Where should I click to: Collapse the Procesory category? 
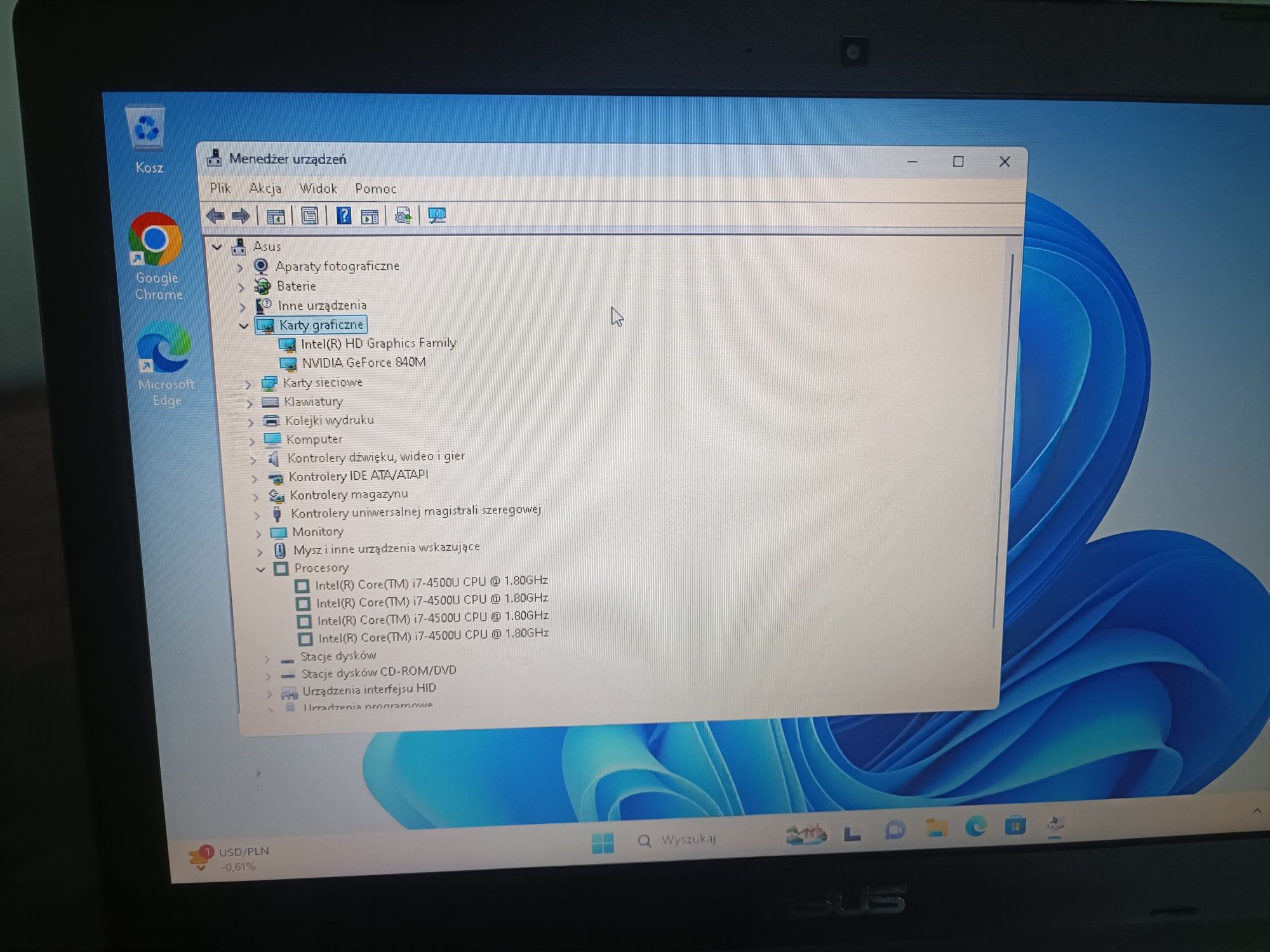tap(260, 569)
